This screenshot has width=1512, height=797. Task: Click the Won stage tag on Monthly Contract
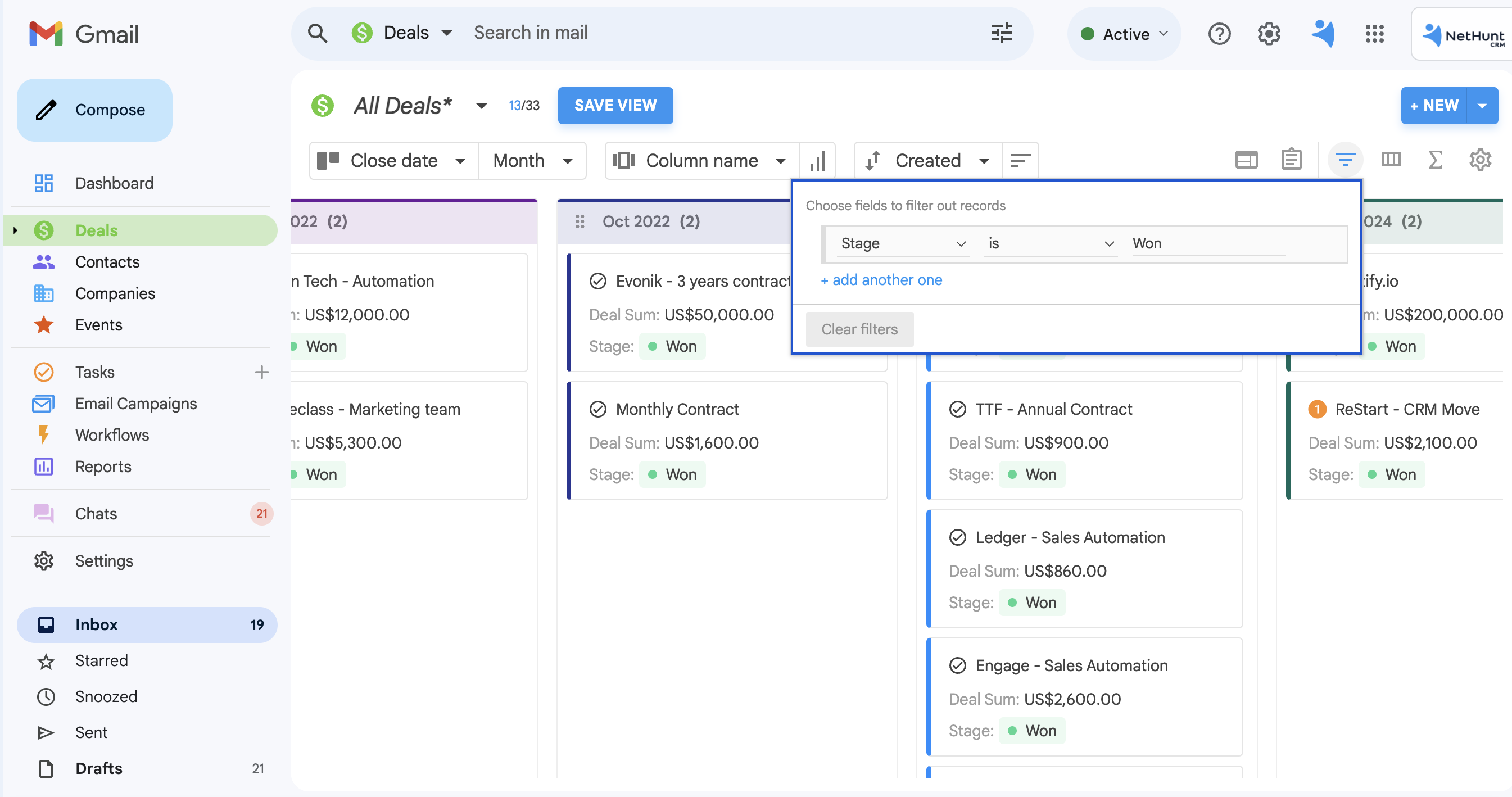click(x=673, y=474)
